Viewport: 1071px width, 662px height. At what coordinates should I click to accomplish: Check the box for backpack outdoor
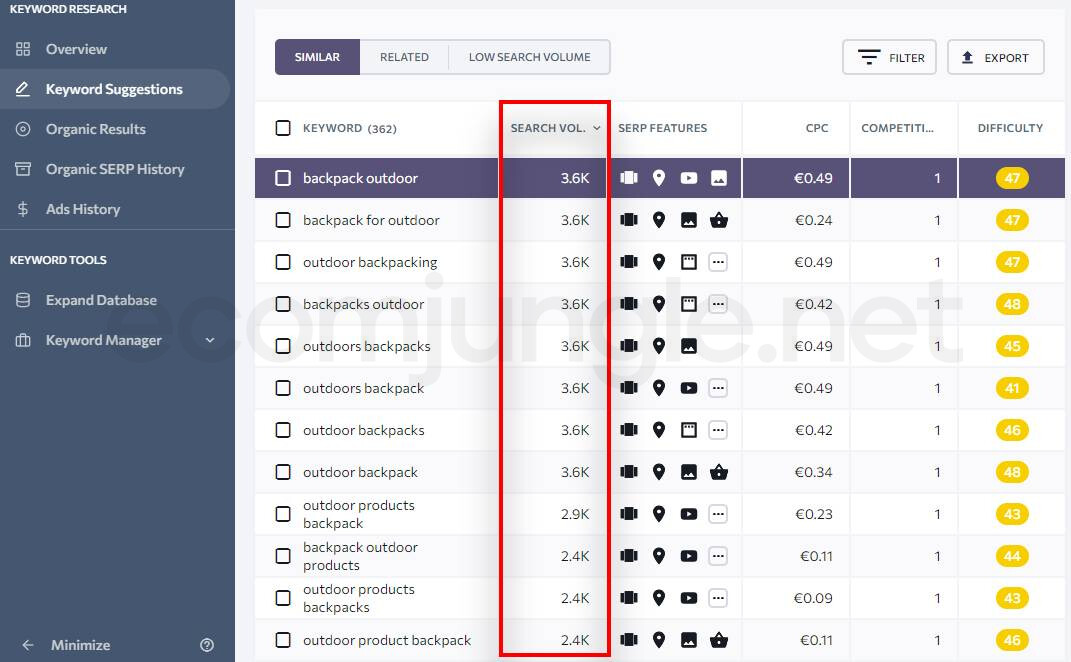click(x=283, y=178)
